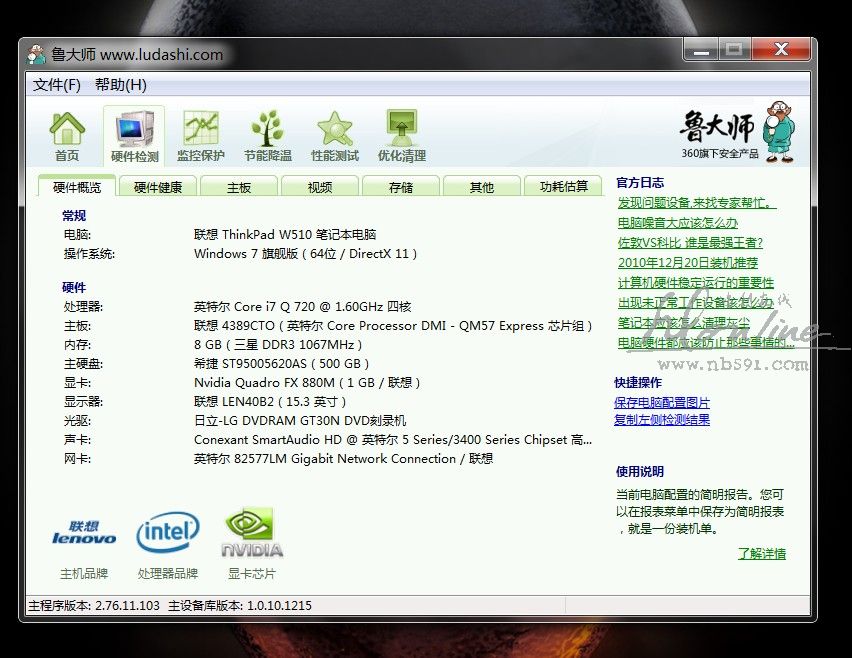
Task: Switch to the 硬件健康 tab
Action: pyautogui.click(x=158, y=187)
